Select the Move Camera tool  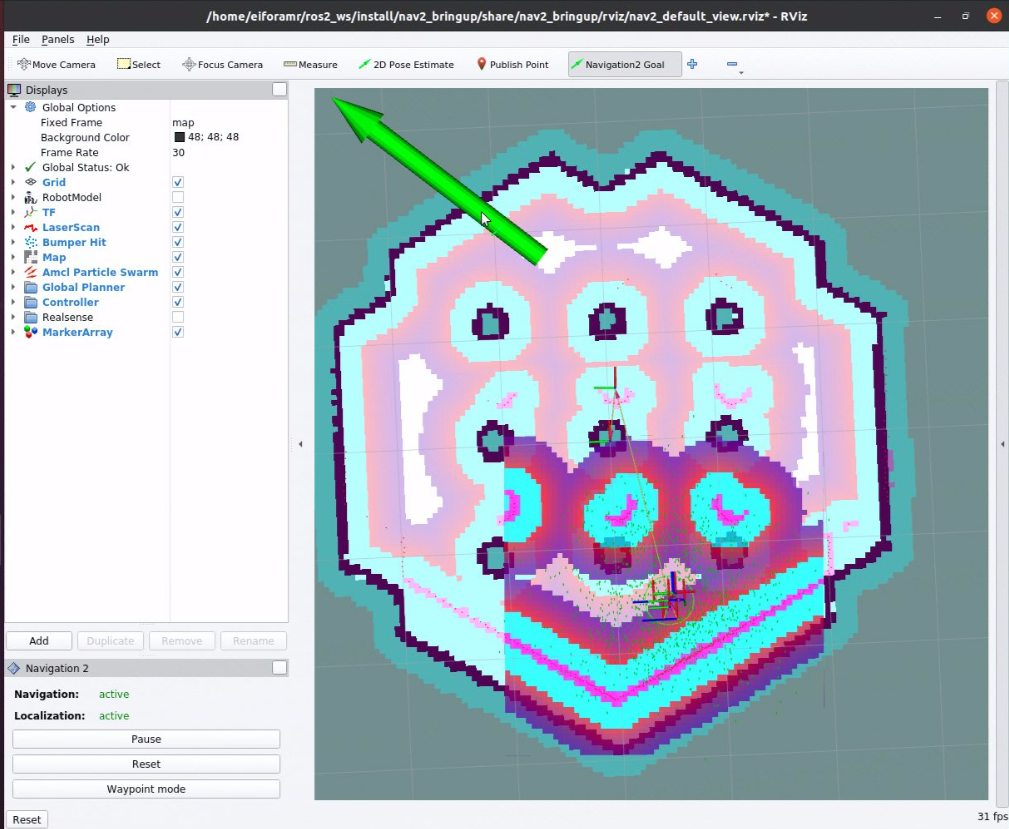pos(56,64)
